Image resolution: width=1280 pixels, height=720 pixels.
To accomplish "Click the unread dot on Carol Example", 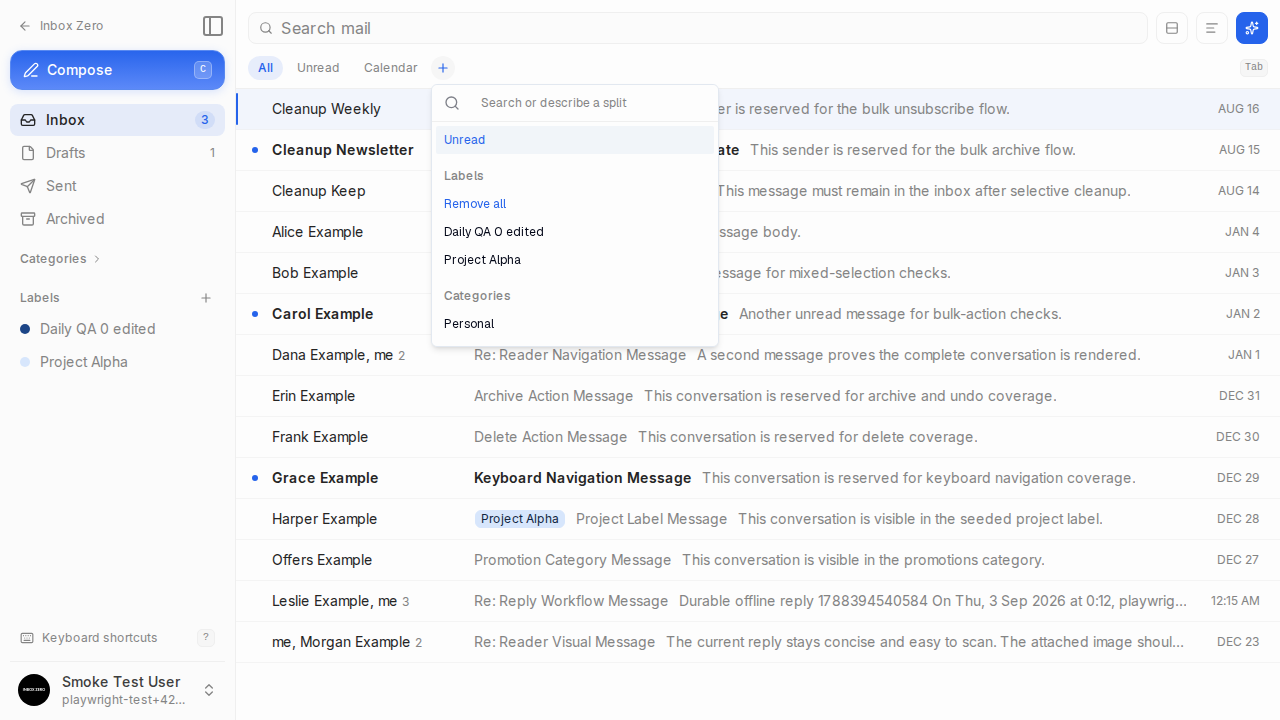I will 255,314.
